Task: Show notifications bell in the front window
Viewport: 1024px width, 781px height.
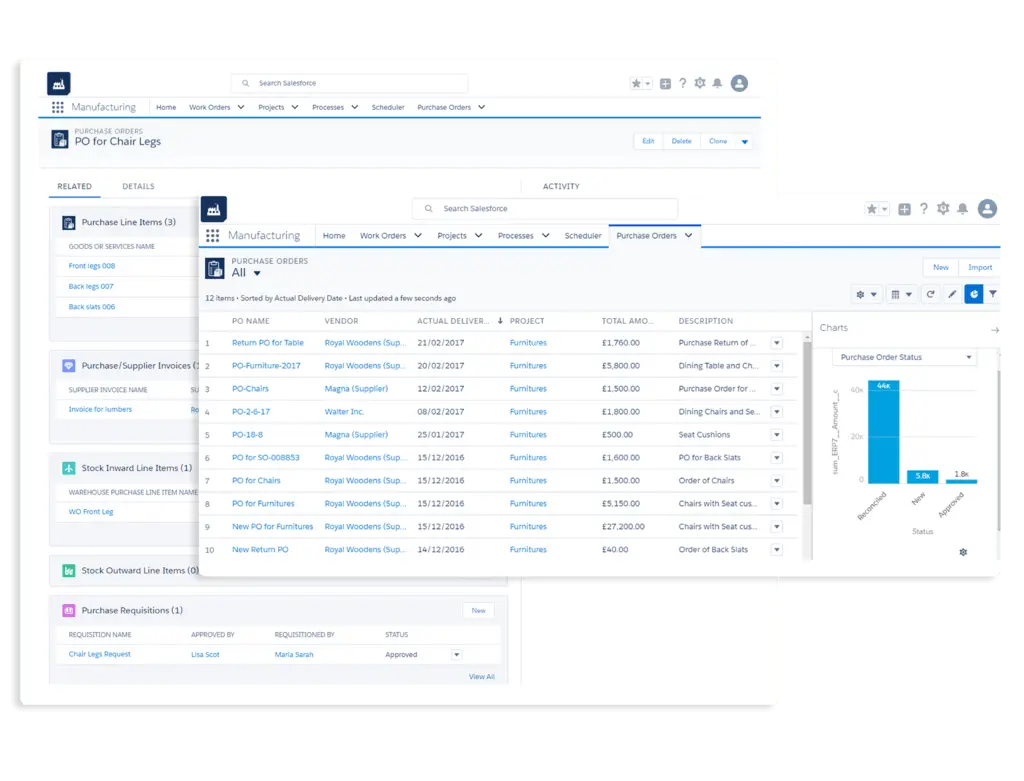Action: tap(963, 209)
